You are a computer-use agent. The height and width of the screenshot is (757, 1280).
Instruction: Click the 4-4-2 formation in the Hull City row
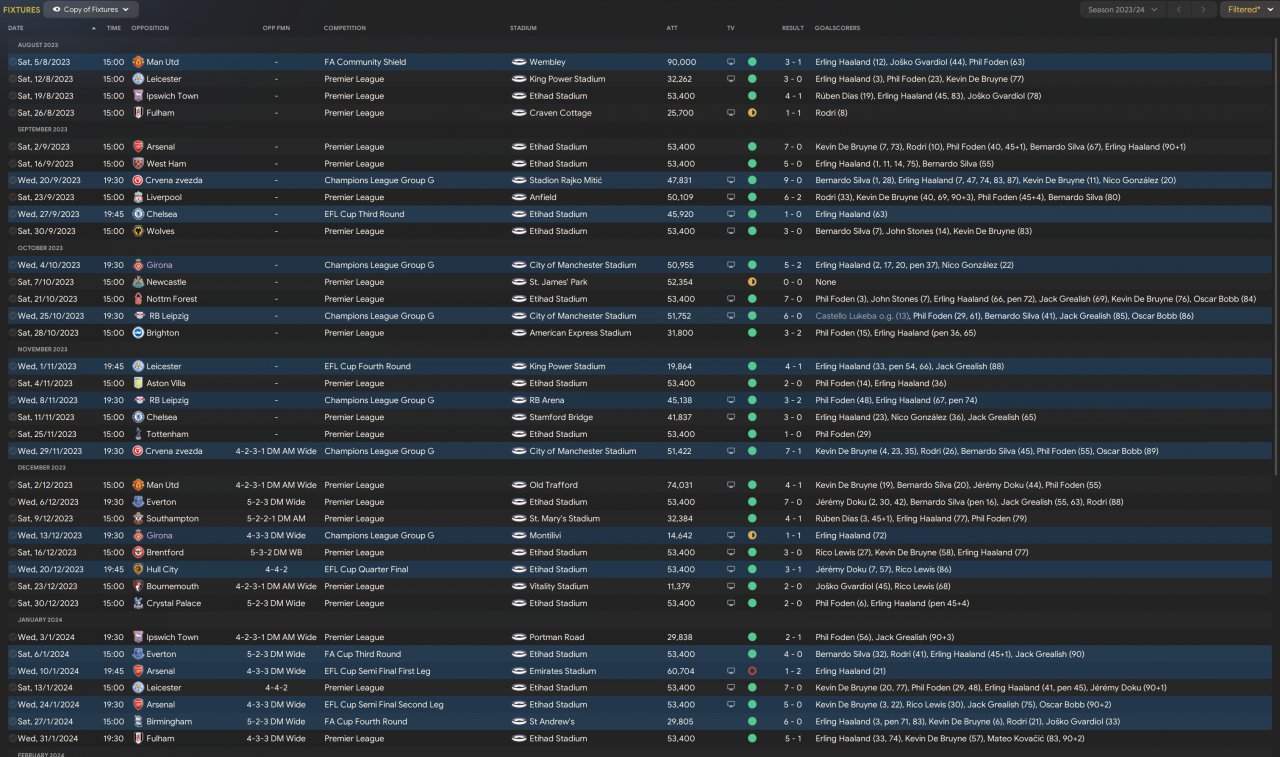(x=275, y=570)
